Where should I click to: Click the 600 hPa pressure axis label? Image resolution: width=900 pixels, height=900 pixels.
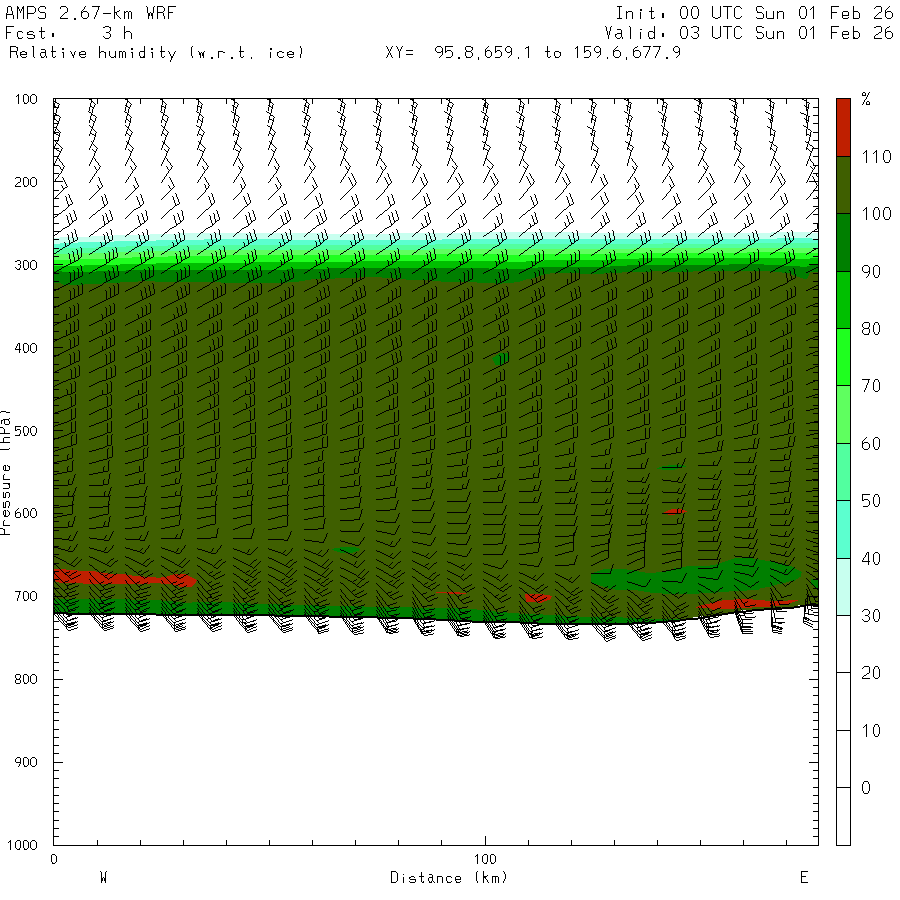26,514
